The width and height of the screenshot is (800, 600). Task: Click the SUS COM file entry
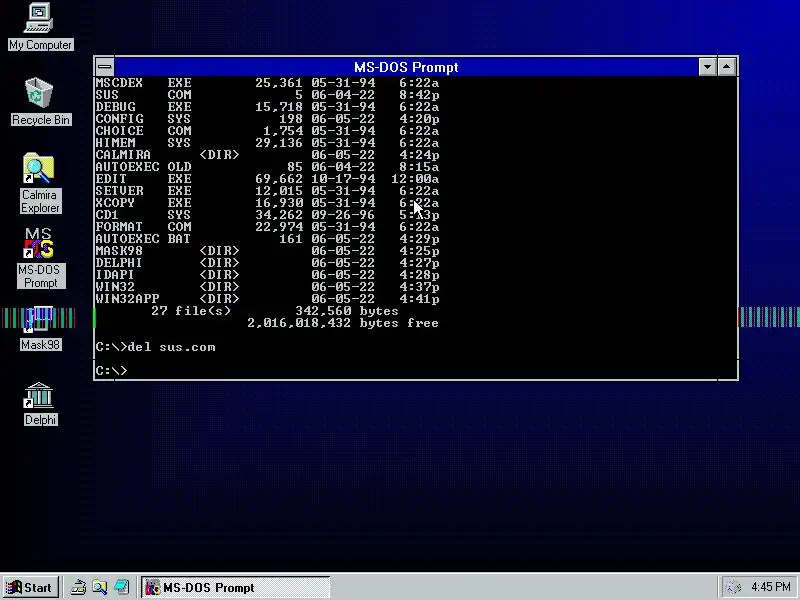click(267, 95)
